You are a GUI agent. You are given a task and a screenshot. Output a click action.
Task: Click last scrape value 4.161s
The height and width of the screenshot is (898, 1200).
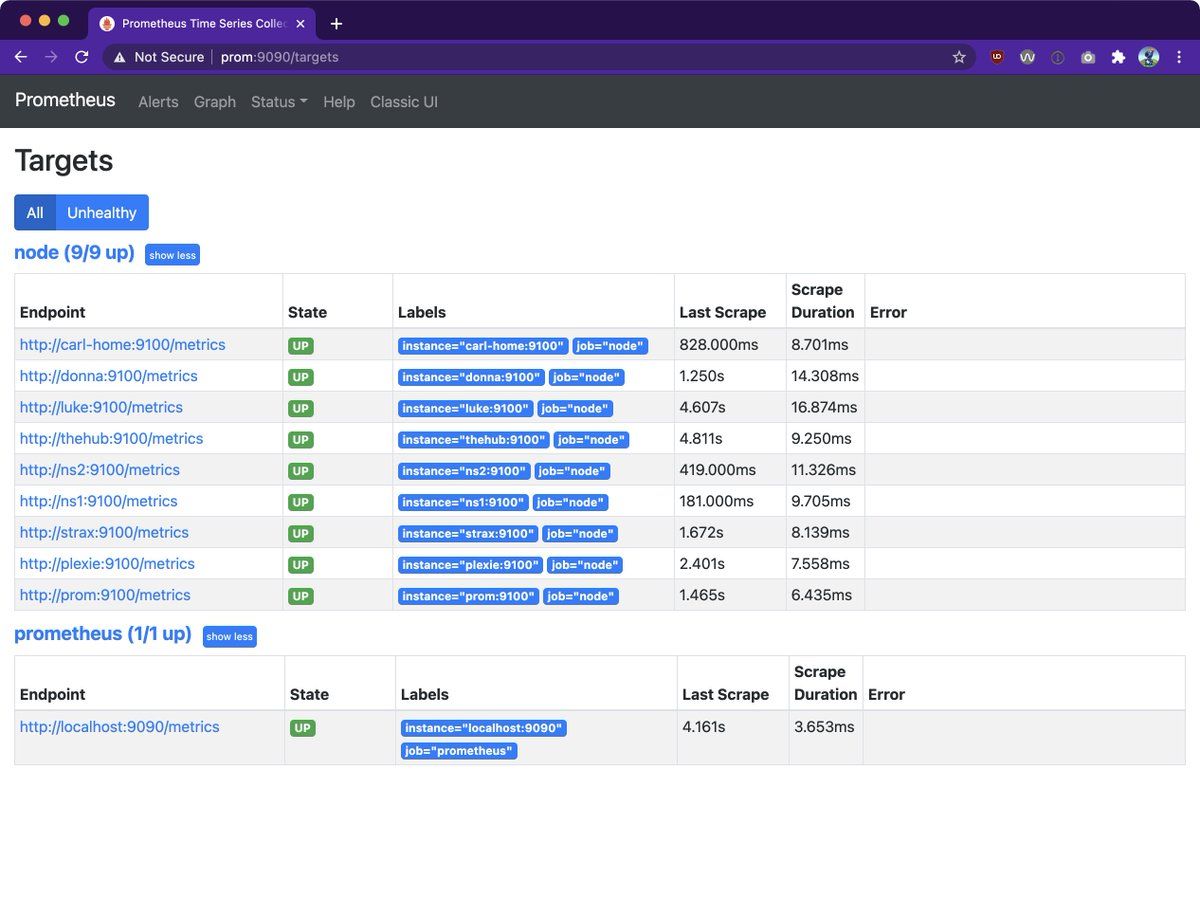click(704, 727)
